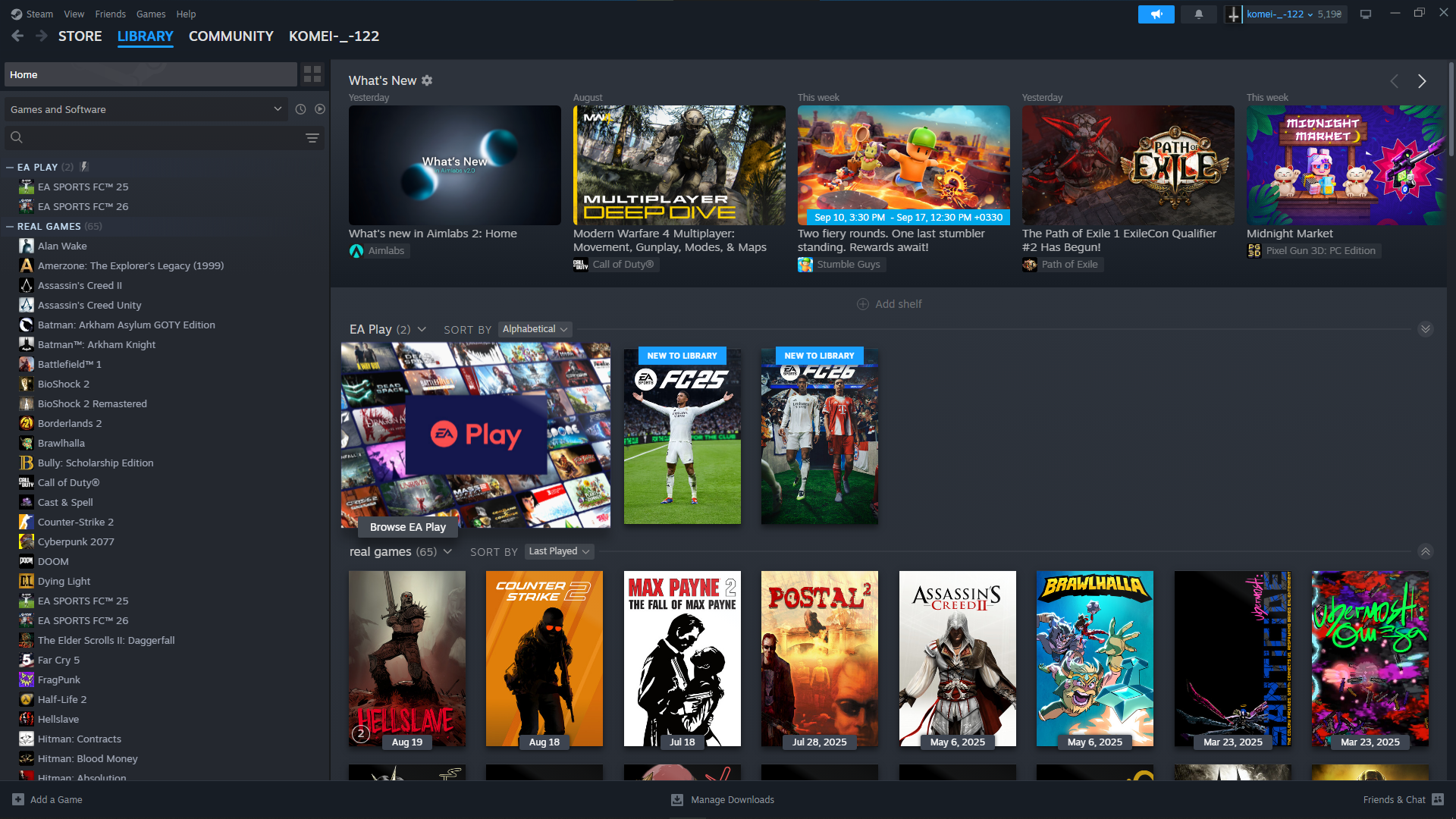
Task: Open the announcements megaphone button
Action: pyautogui.click(x=1156, y=14)
